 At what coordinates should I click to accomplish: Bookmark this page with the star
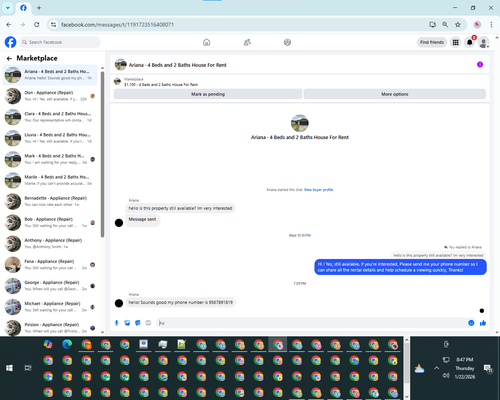[458, 24]
